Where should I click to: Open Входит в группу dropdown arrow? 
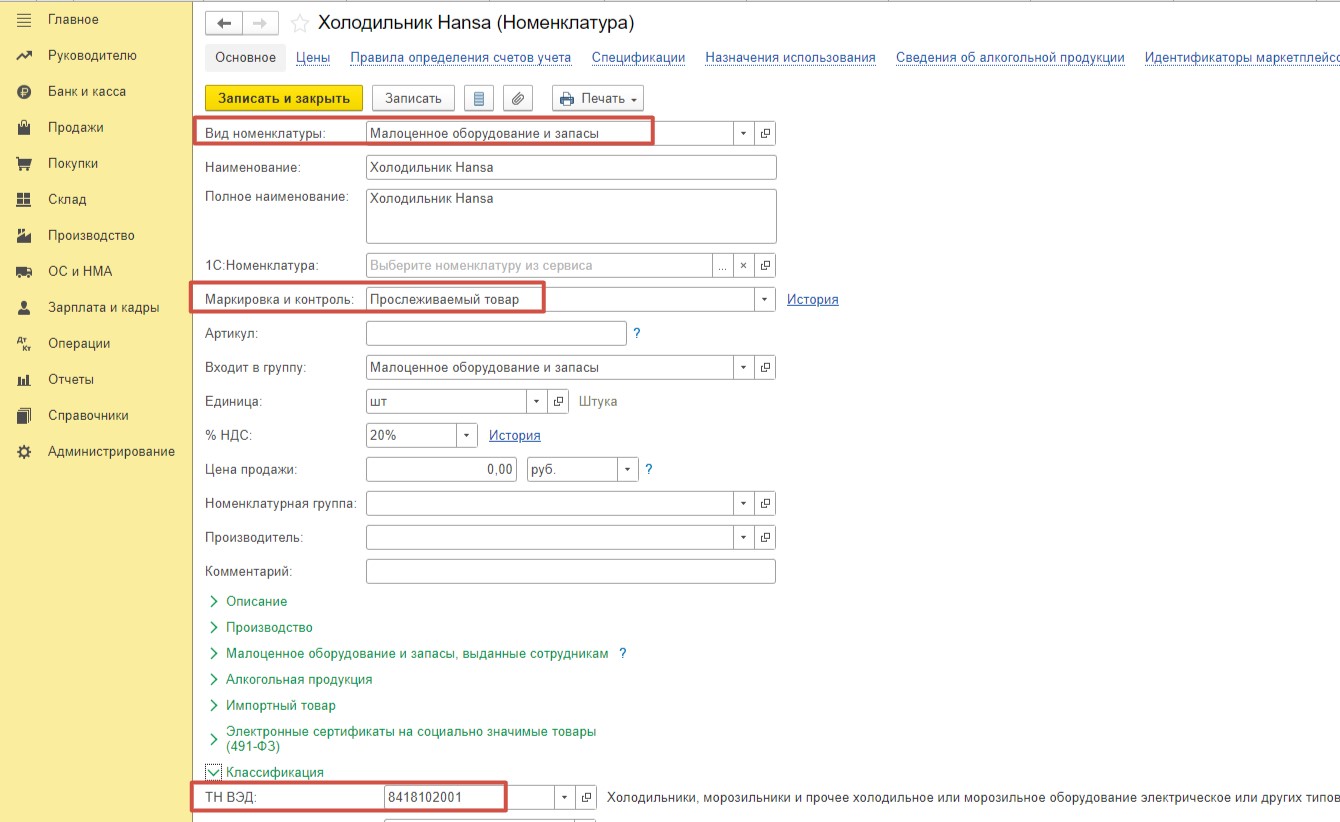743,367
